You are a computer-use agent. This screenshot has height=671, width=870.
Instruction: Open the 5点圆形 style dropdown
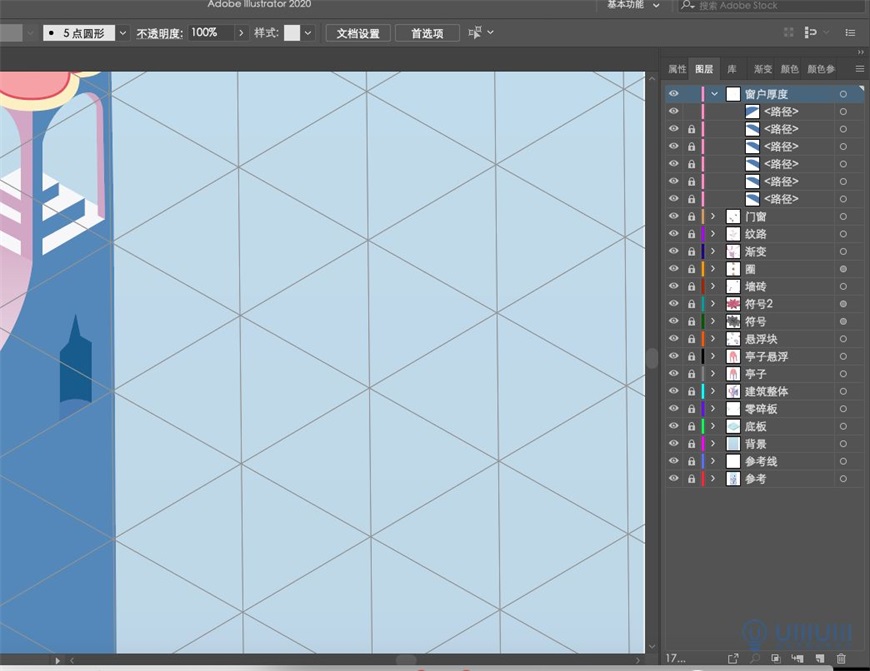tap(122, 32)
